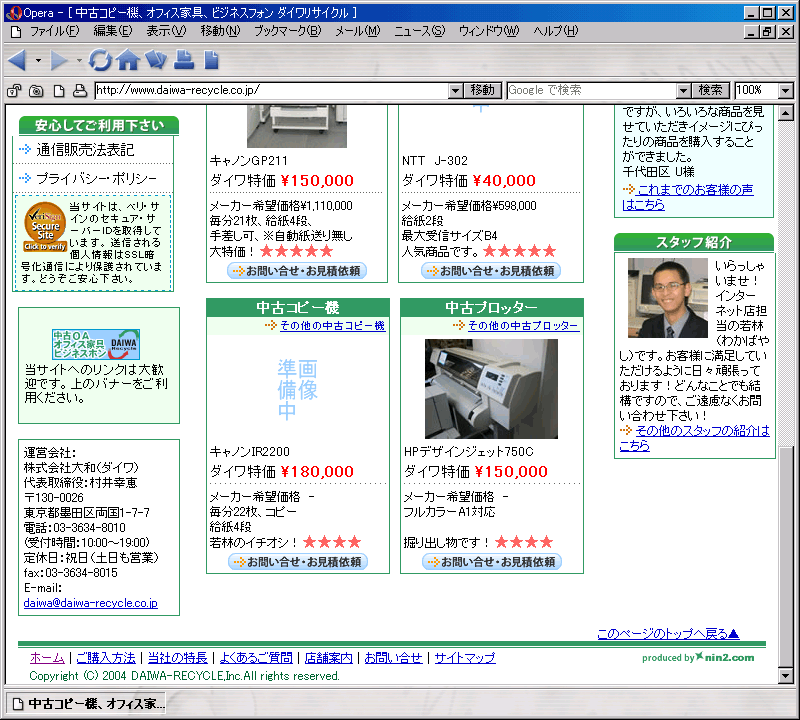Screen dimensions: 800x720
Task: Click the page icon on the bottom tab
Action: (x=18, y=704)
